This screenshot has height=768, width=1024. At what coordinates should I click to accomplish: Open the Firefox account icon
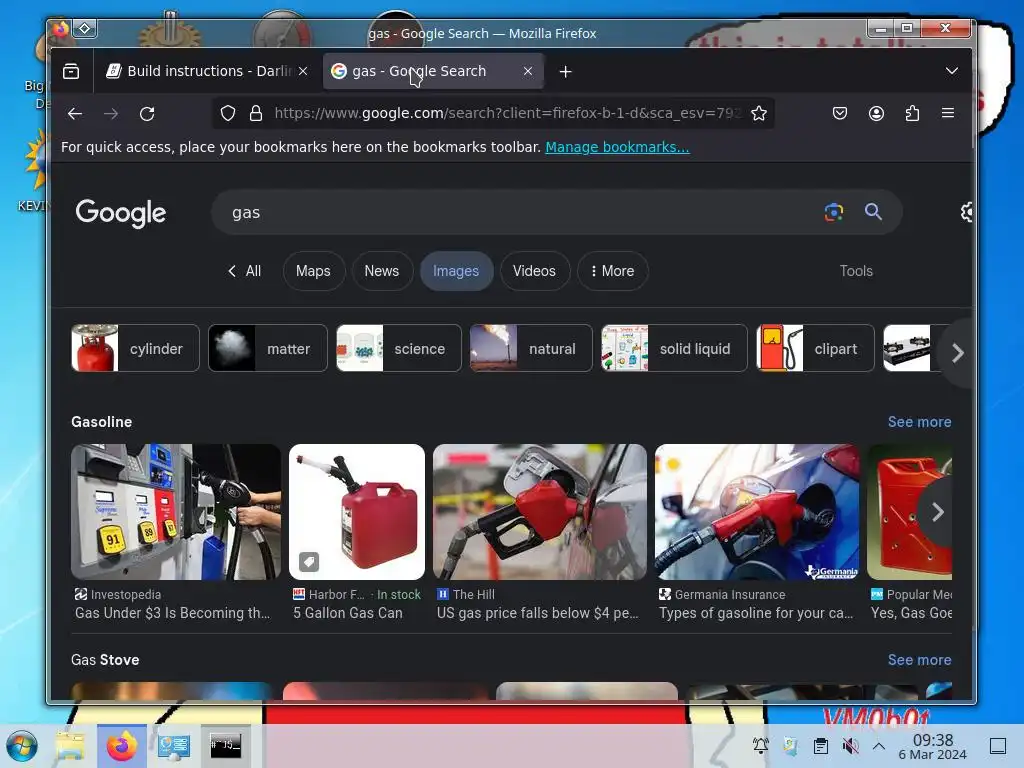[x=876, y=114]
